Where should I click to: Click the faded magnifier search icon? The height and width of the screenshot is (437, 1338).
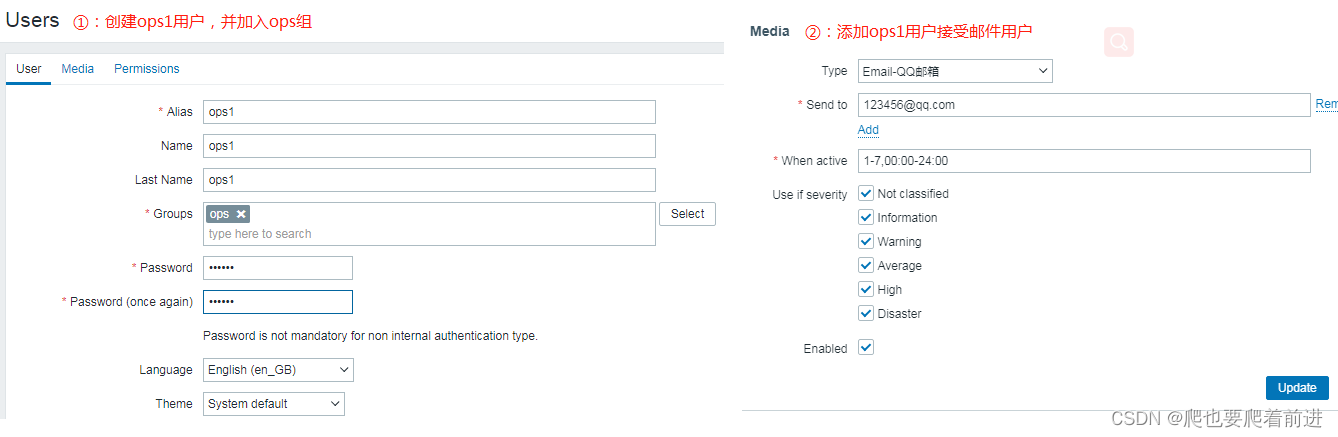pos(1119,42)
